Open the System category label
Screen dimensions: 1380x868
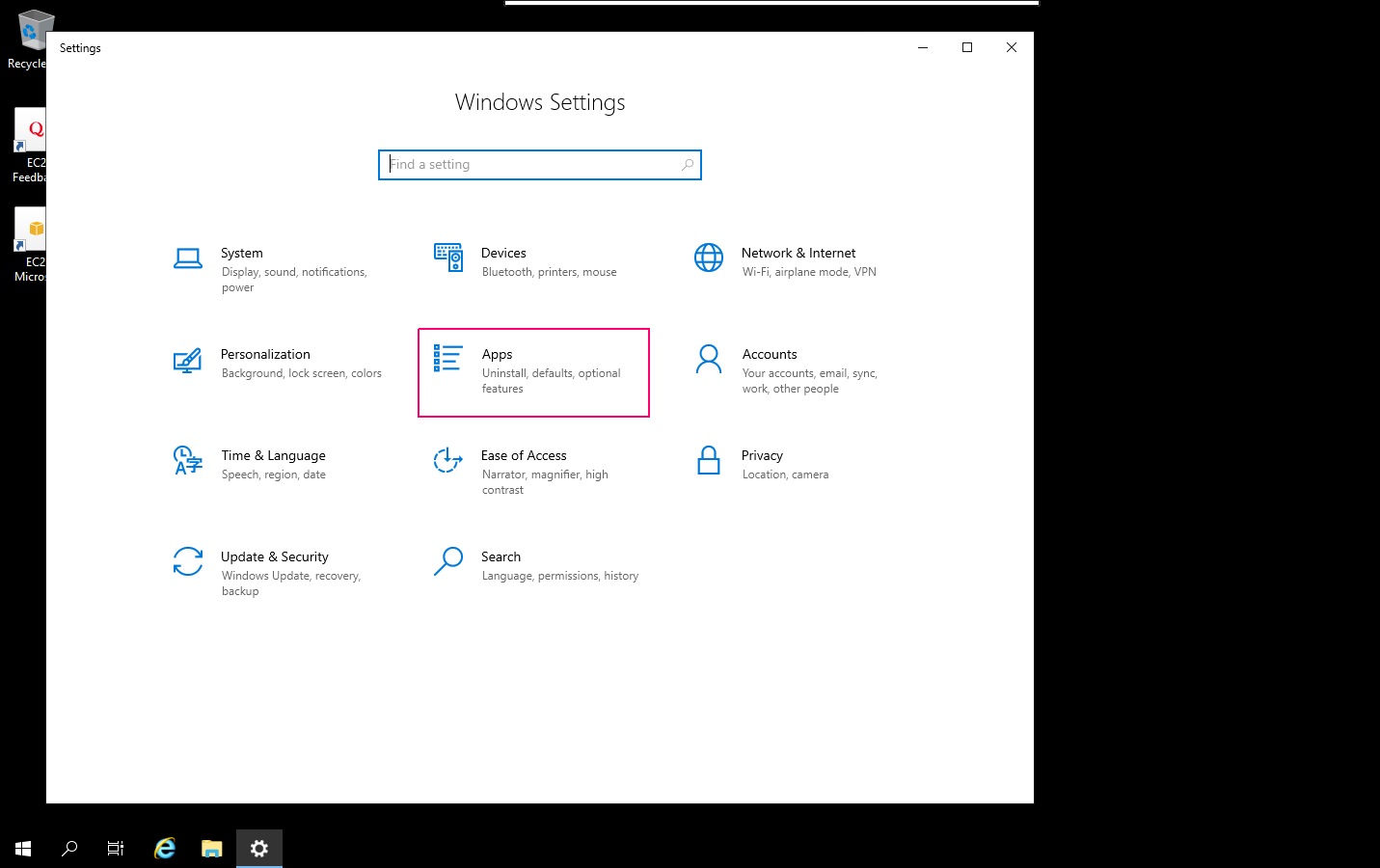click(x=241, y=253)
